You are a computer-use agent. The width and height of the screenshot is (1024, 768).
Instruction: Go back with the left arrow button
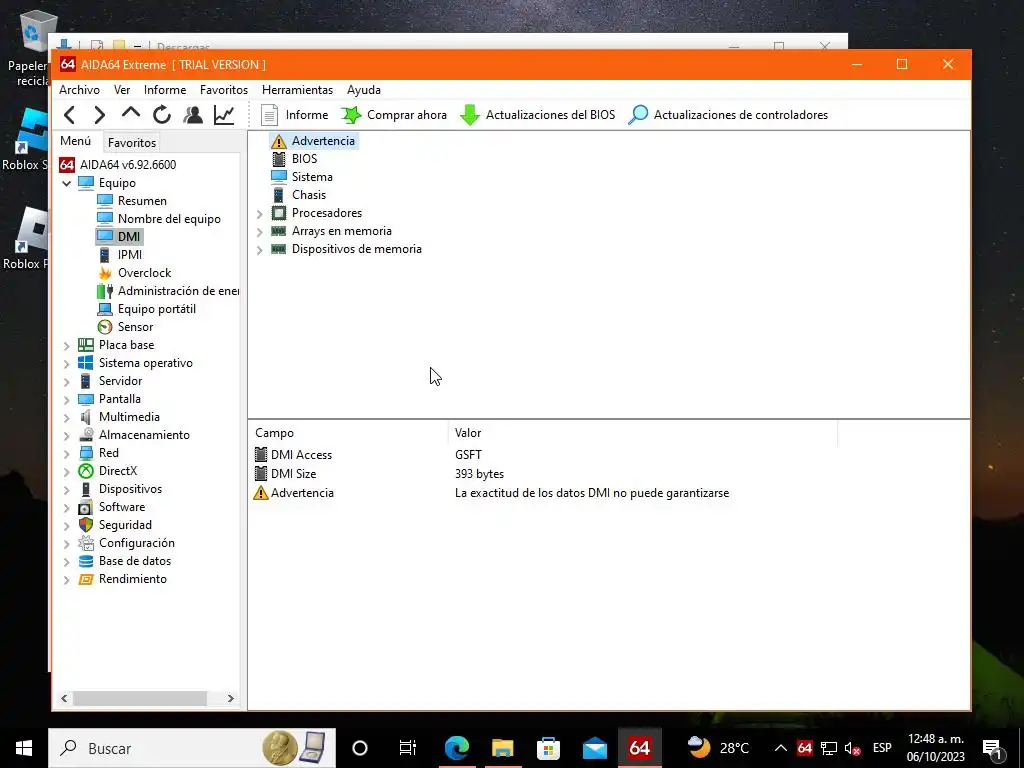click(x=70, y=115)
